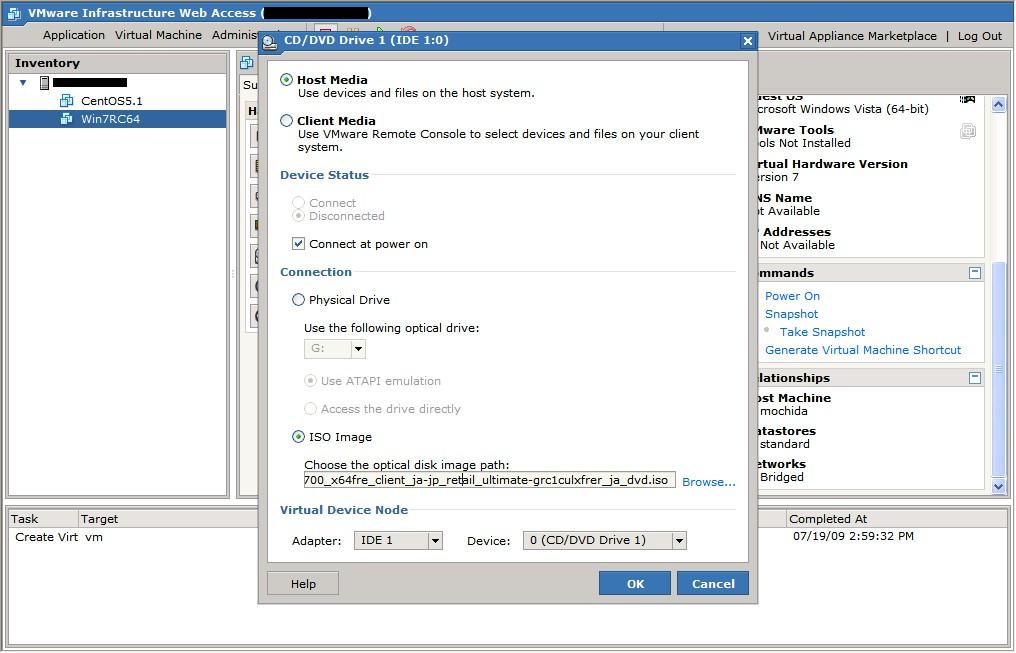Click the Target column header

tap(167, 518)
